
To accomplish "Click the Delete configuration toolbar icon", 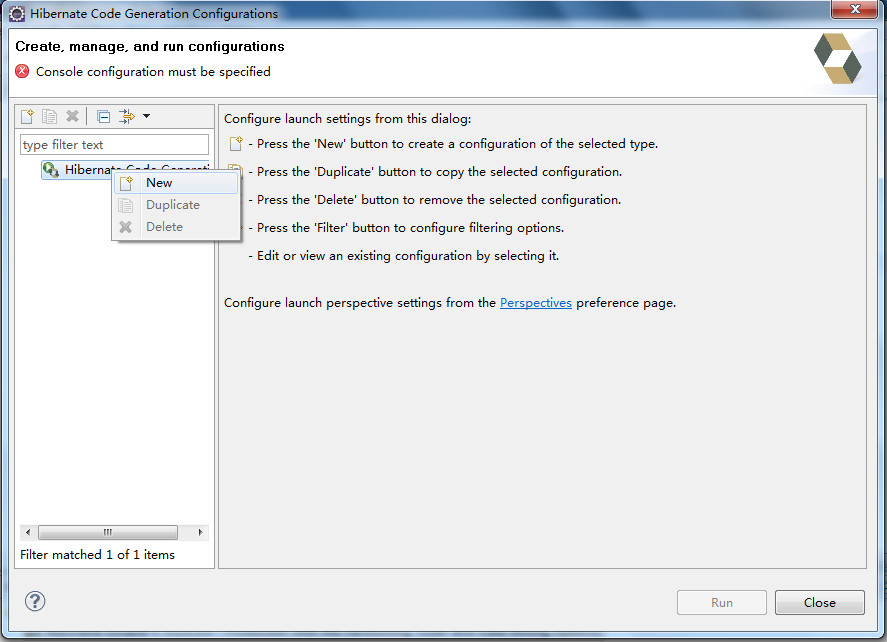I will click(x=72, y=116).
